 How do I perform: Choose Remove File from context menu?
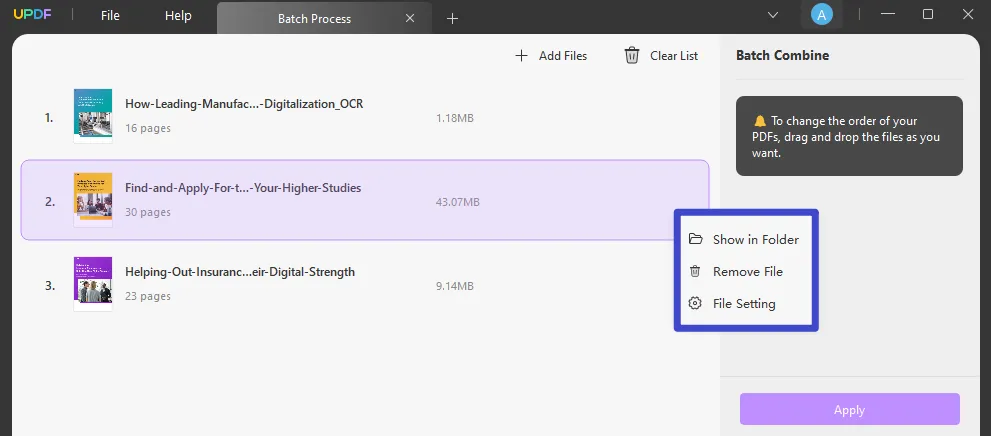pos(747,272)
